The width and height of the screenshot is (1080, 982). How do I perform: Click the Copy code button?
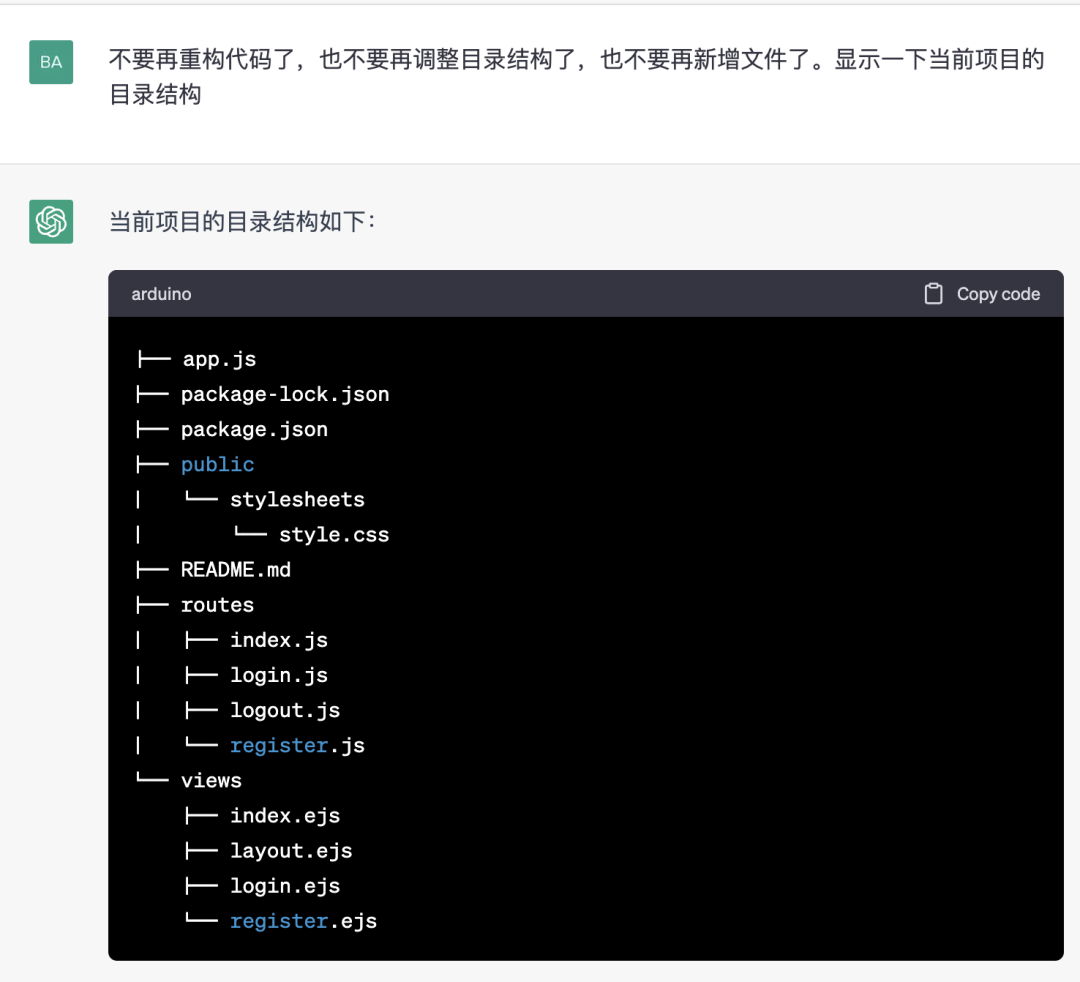click(x=982, y=293)
